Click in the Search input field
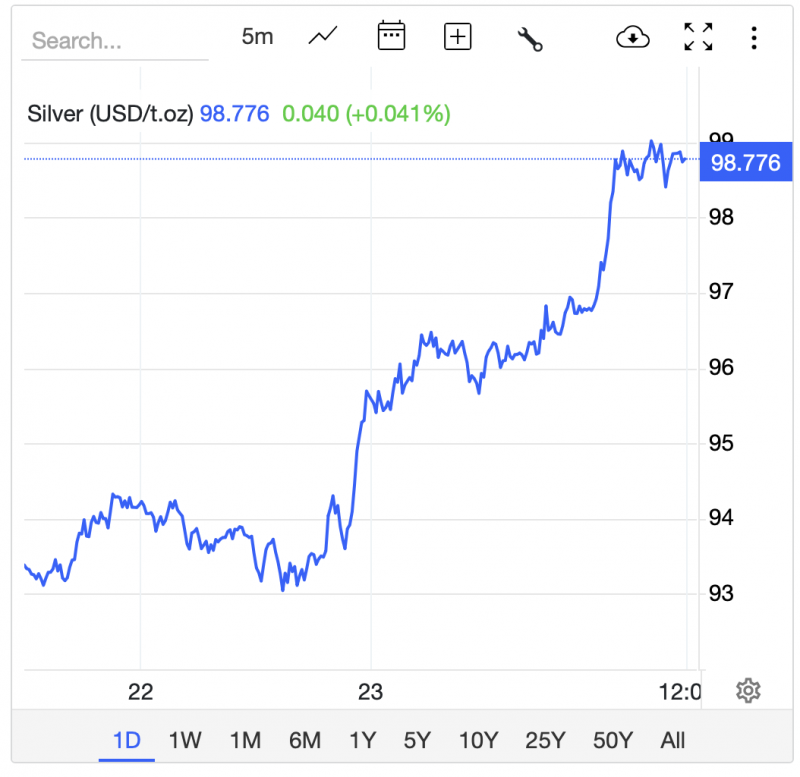800x777 pixels. [115, 41]
